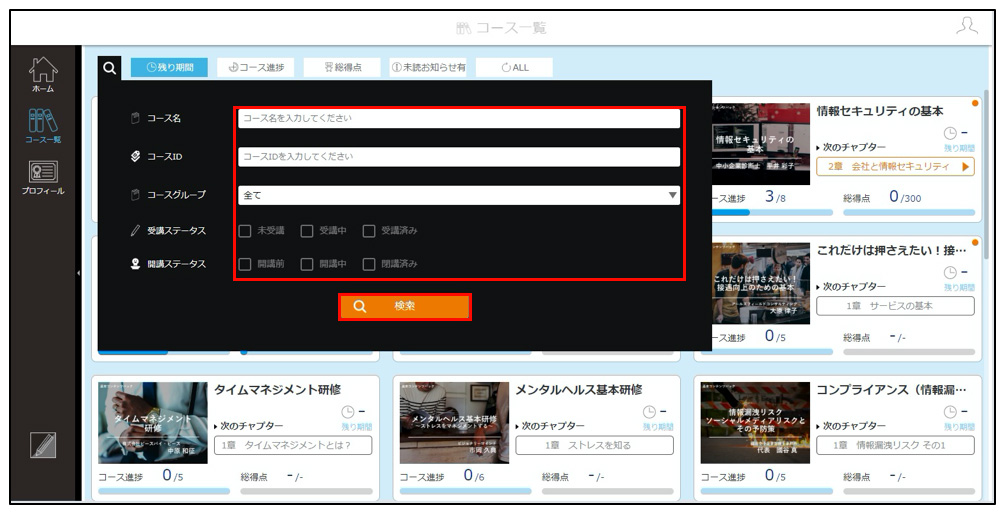Open chapter 1章 サービスの基本 button
1005x515 pixels.
click(895, 306)
